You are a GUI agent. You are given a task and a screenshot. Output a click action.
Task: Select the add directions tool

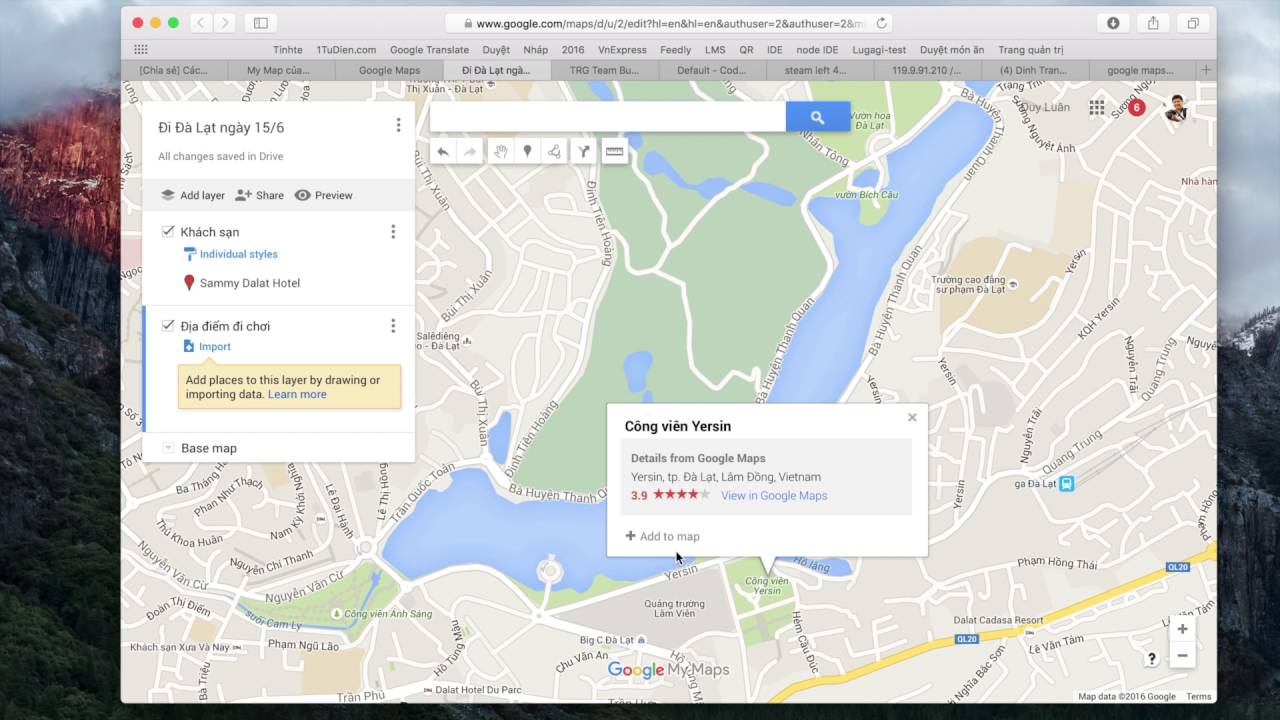coord(584,152)
